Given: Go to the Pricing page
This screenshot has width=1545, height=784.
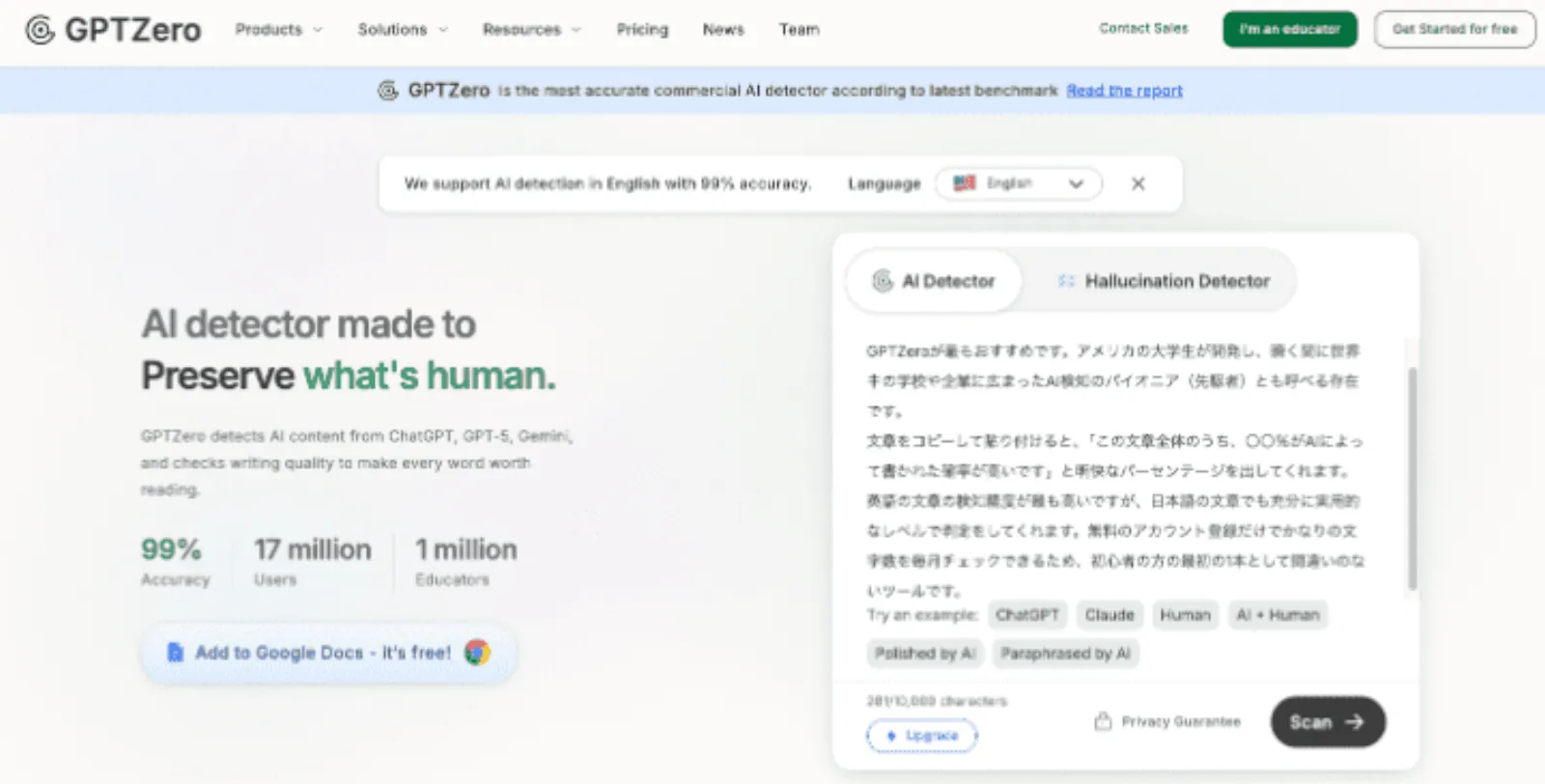Looking at the screenshot, I should coord(642,30).
